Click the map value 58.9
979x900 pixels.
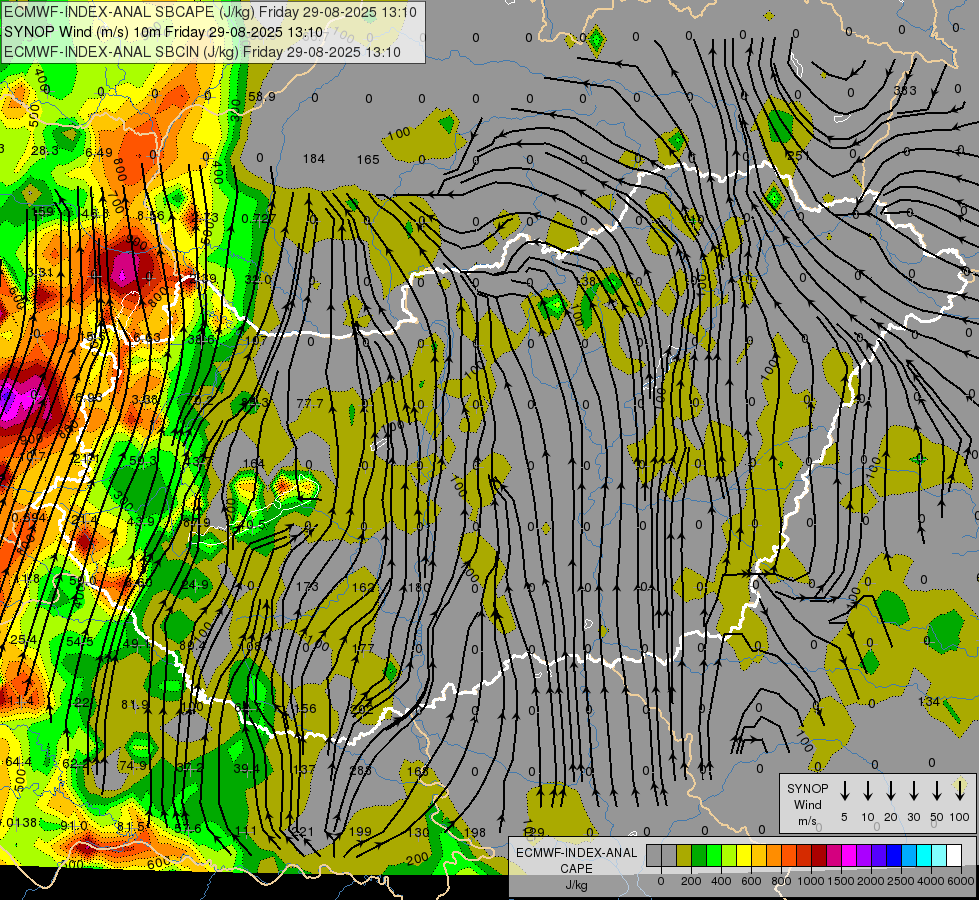[262, 96]
